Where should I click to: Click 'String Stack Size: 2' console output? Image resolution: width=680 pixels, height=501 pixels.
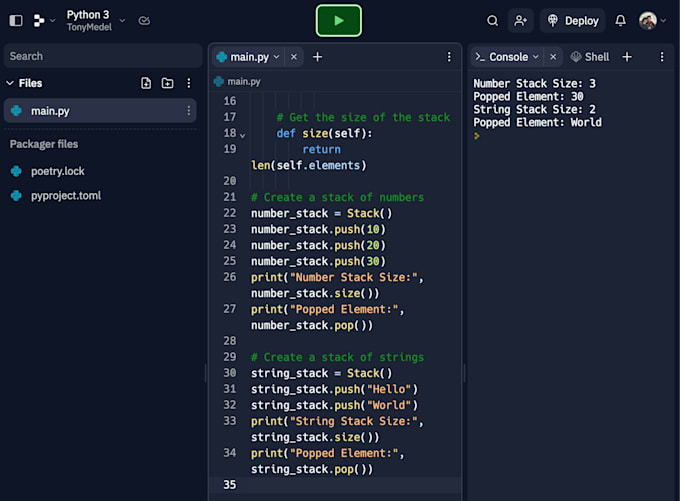pos(534,109)
